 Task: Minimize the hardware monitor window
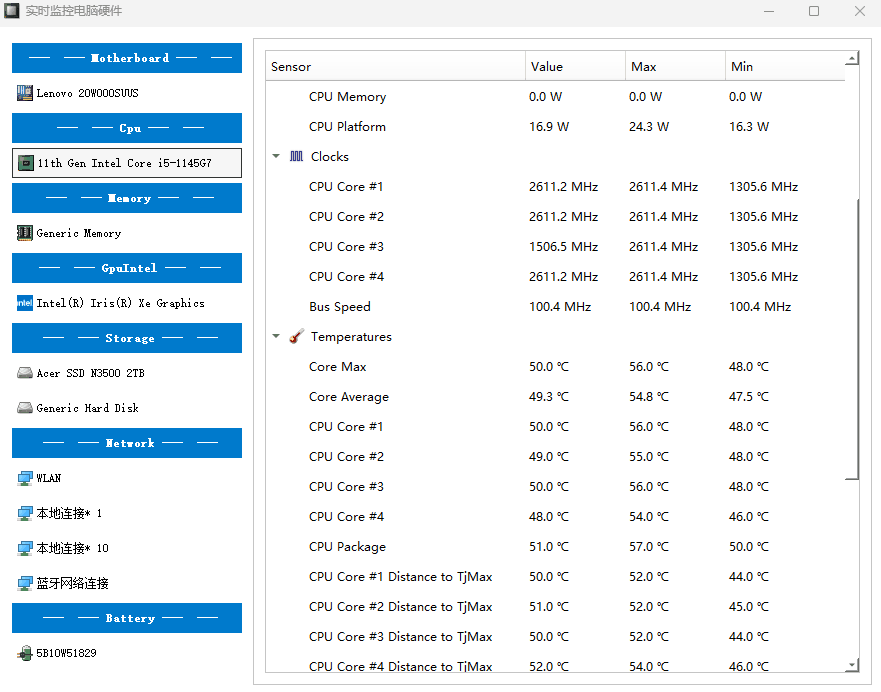[769, 11]
